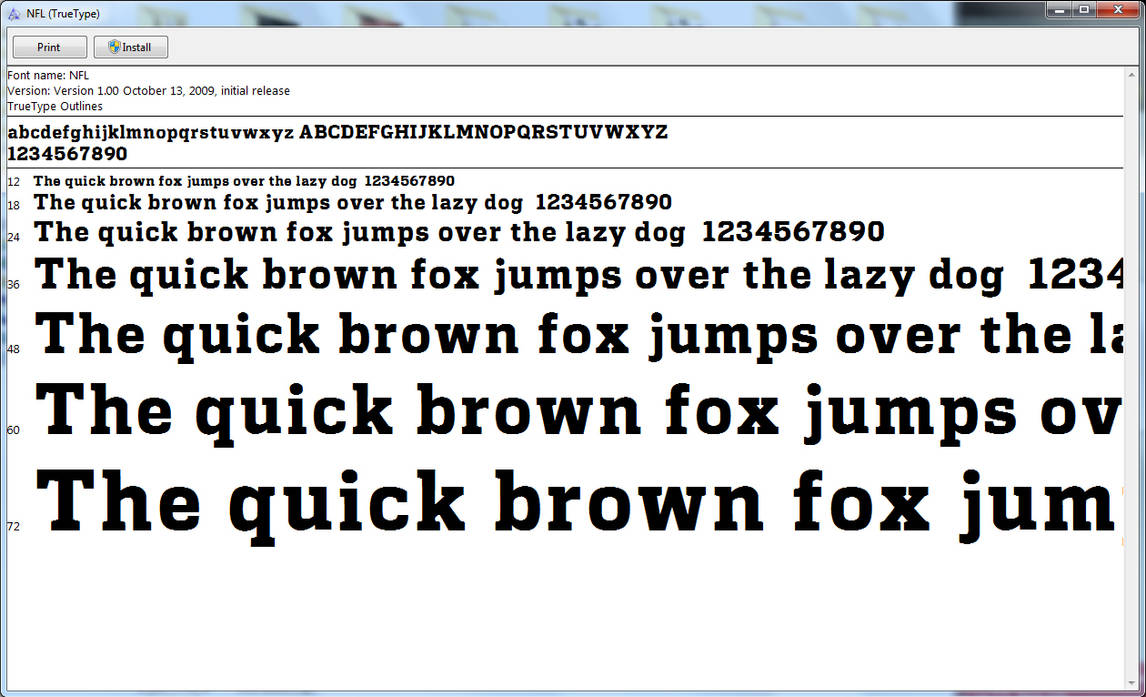Click the font viewer title bar icon
The height and width of the screenshot is (697, 1146).
14,13
